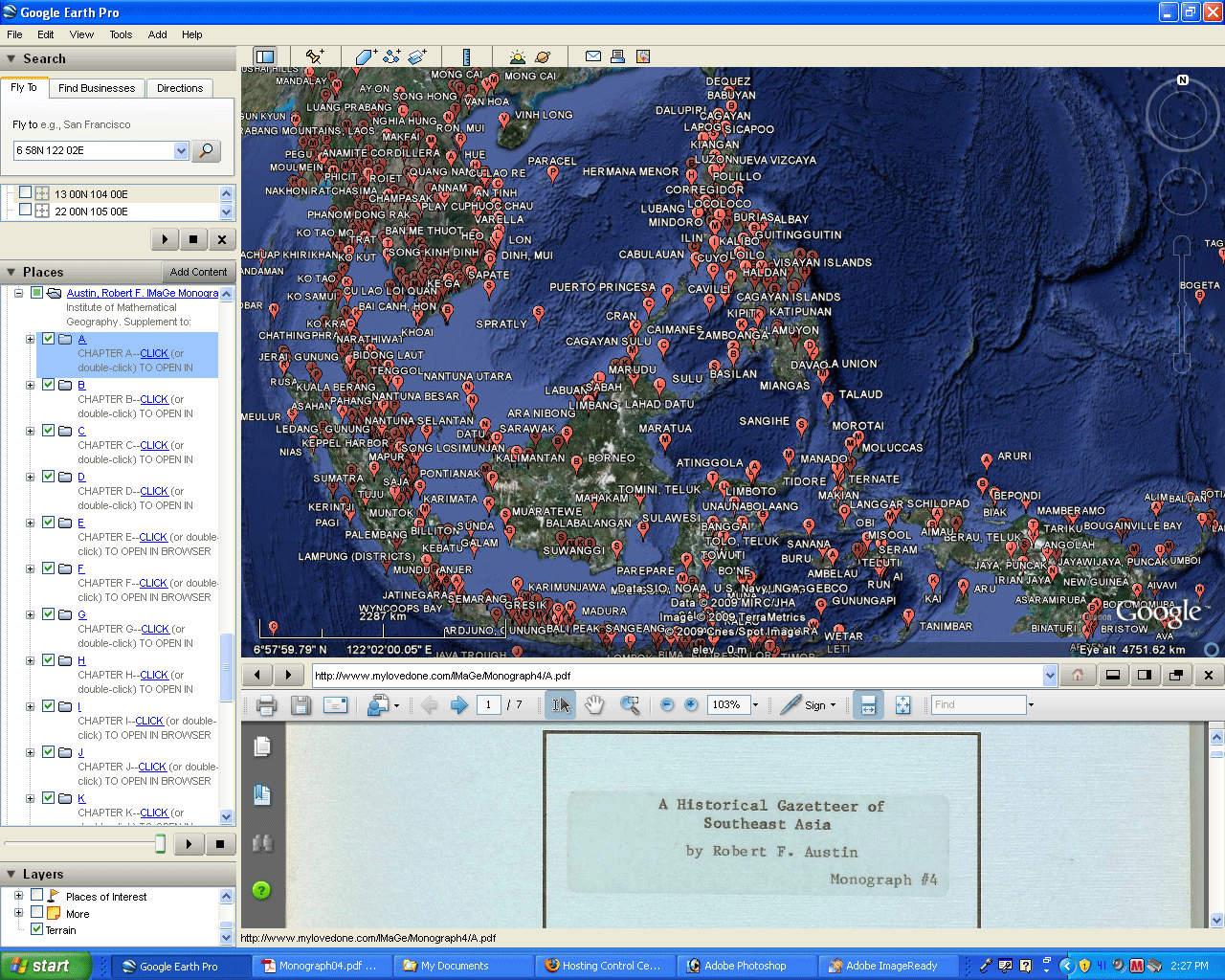Open Austin, Robert F. IMaGe Monograph link
This screenshot has height=980, width=1225.
click(x=143, y=293)
